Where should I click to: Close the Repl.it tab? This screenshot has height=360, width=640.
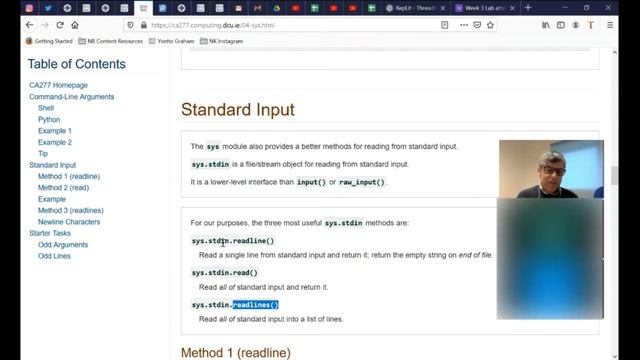click(x=443, y=8)
